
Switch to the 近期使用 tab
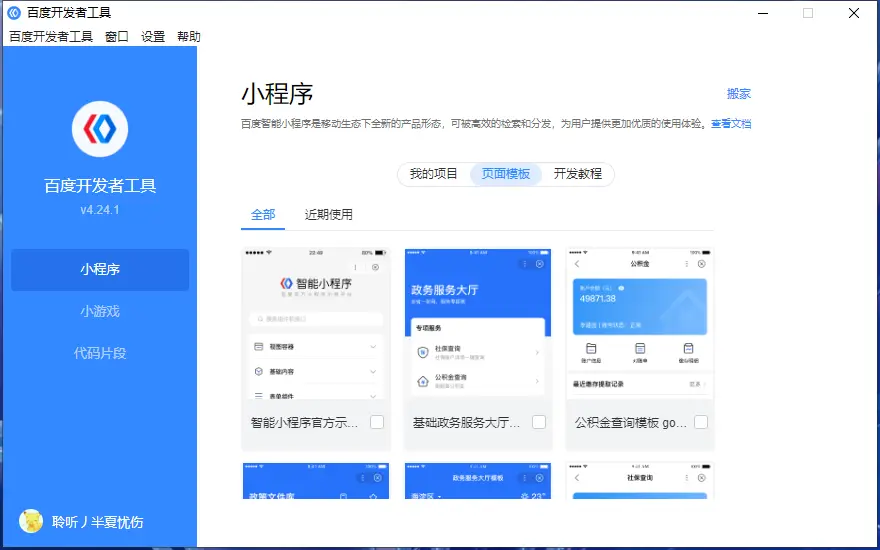pos(328,214)
